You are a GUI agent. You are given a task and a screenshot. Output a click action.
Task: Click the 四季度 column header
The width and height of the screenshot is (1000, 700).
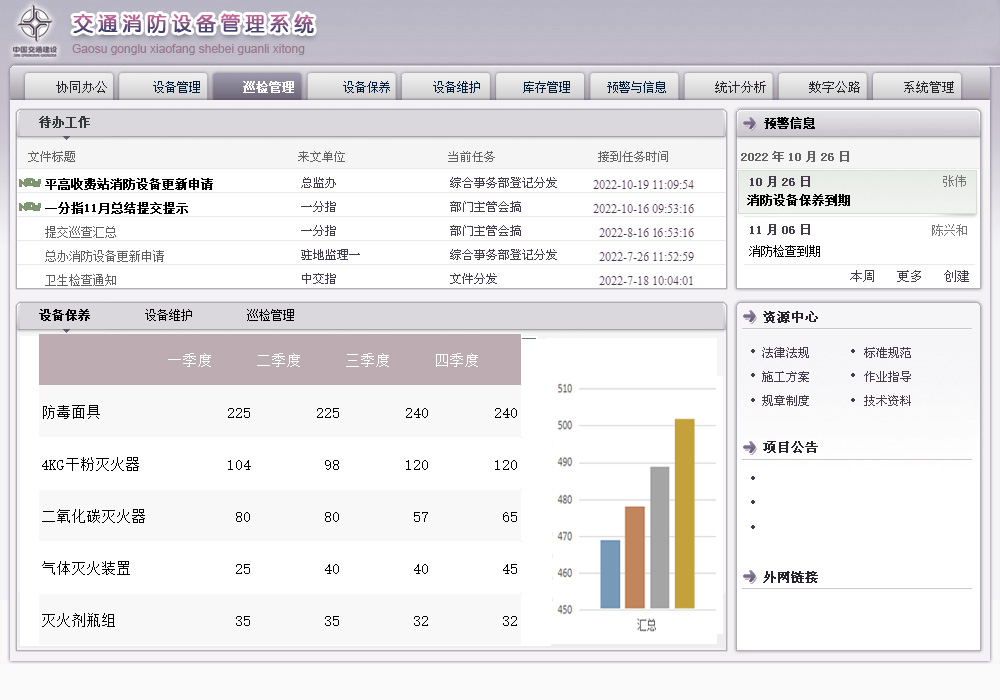[x=457, y=360]
